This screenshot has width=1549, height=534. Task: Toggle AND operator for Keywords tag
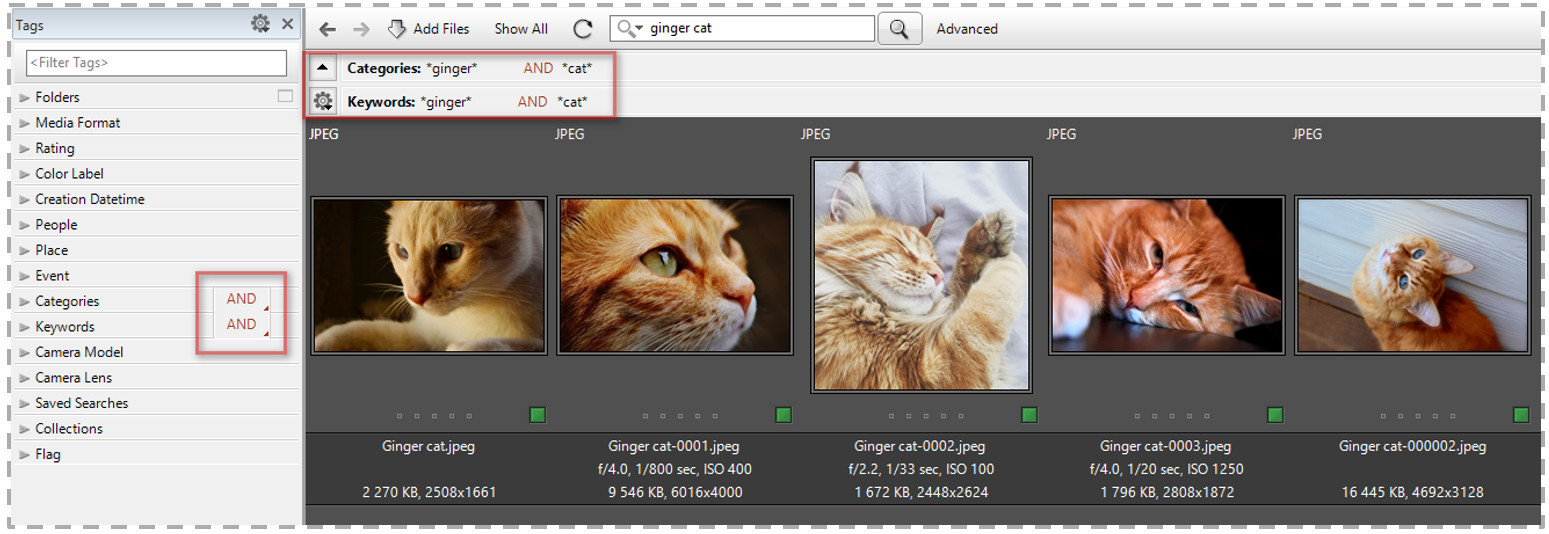click(x=242, y=324)
